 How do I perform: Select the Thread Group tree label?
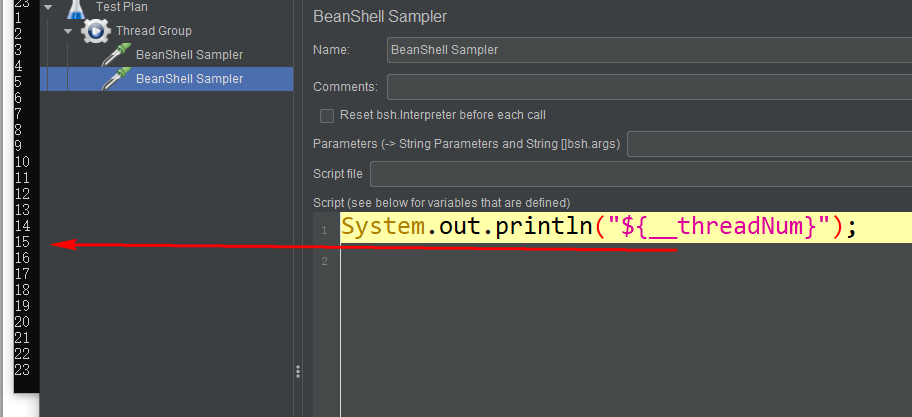(154, 31)
